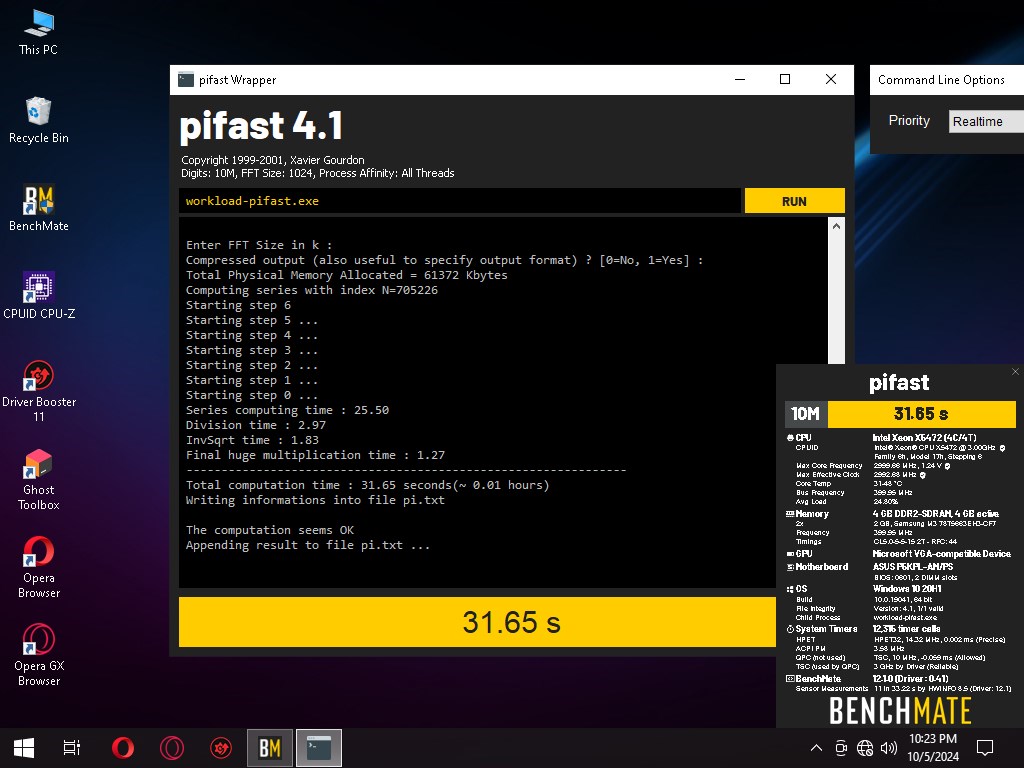Click 'The computation seems OK' line

[x=270, y=530]
